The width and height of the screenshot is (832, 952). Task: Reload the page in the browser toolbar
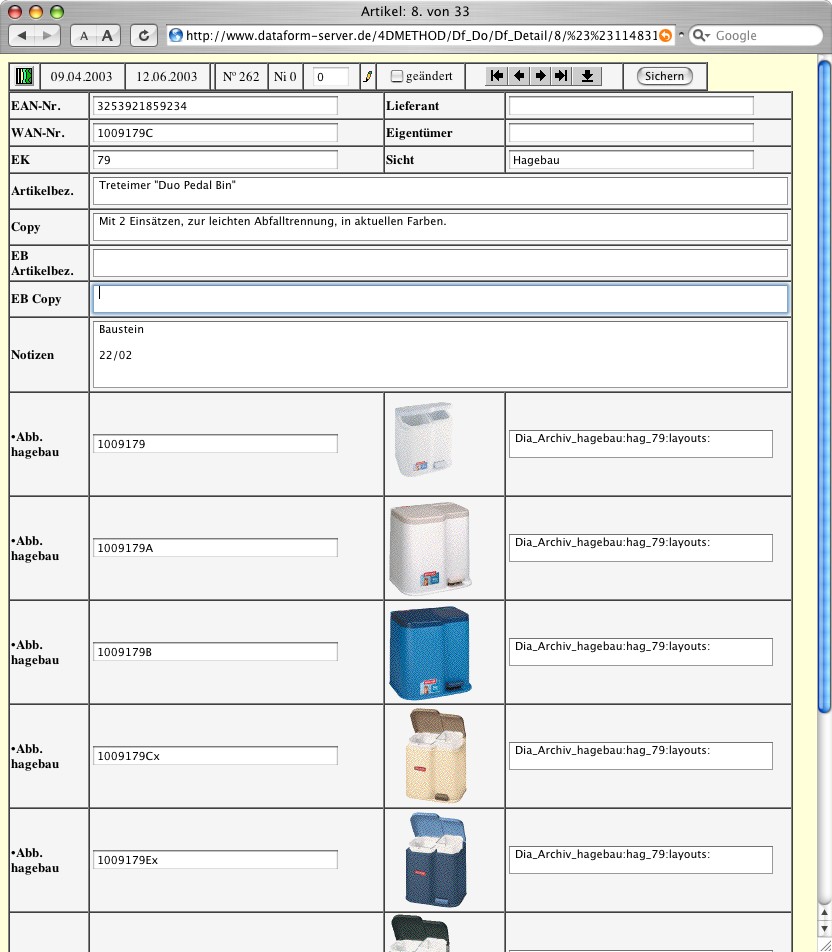[x=145, y=35]
